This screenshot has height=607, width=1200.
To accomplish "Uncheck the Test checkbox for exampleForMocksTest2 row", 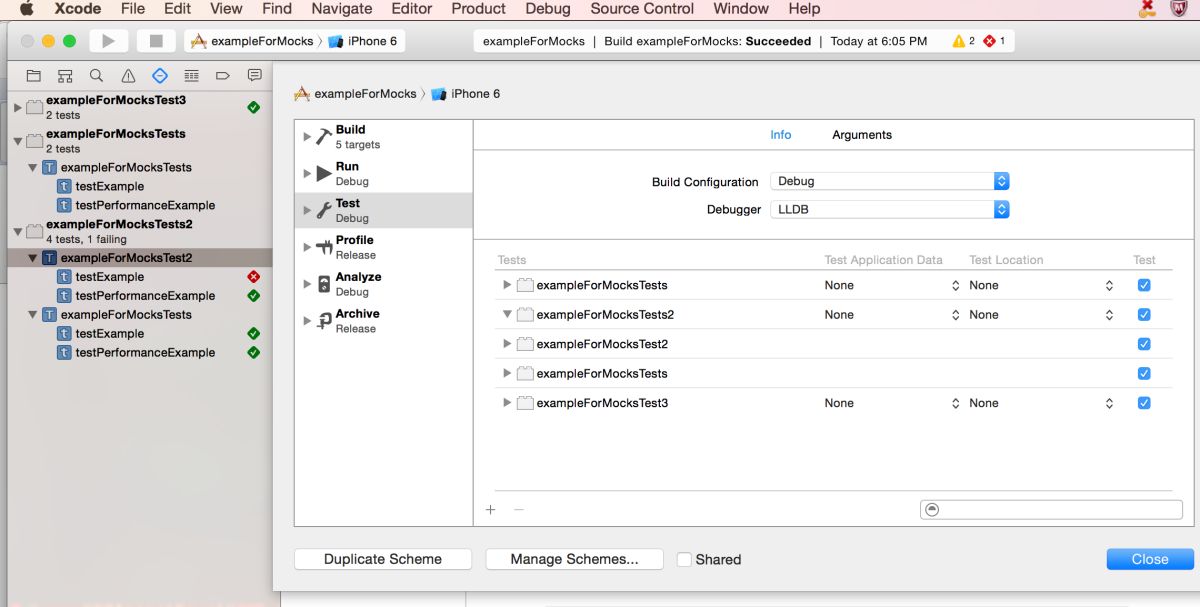I will coord(1144,344).
